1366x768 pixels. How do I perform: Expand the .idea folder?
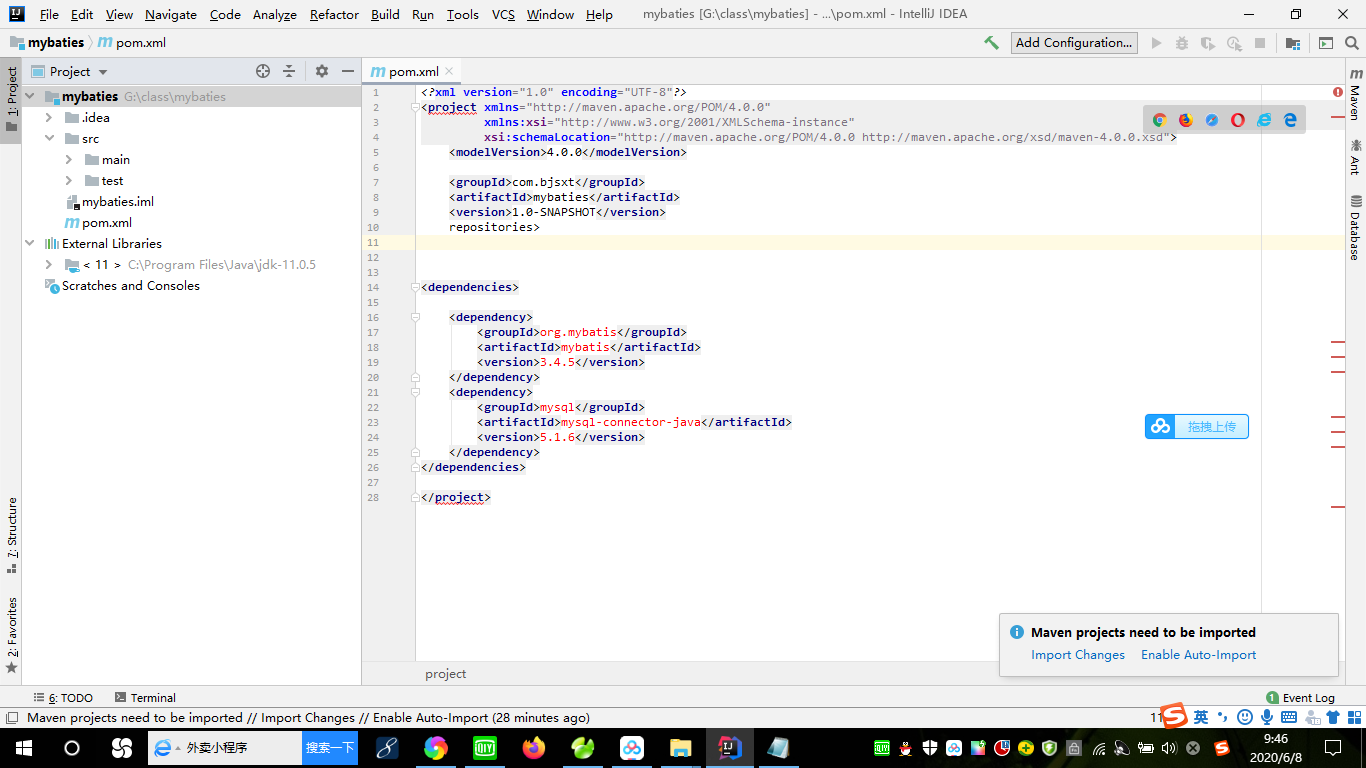[x=49, y=118]
